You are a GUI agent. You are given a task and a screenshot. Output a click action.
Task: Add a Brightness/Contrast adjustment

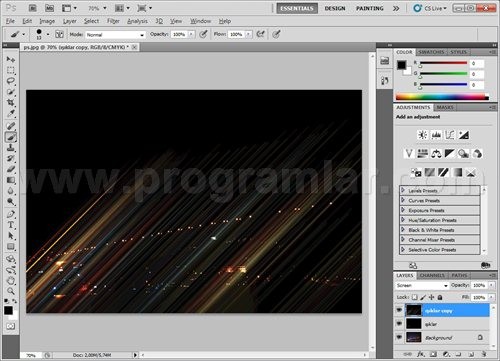tap(423, 135)
